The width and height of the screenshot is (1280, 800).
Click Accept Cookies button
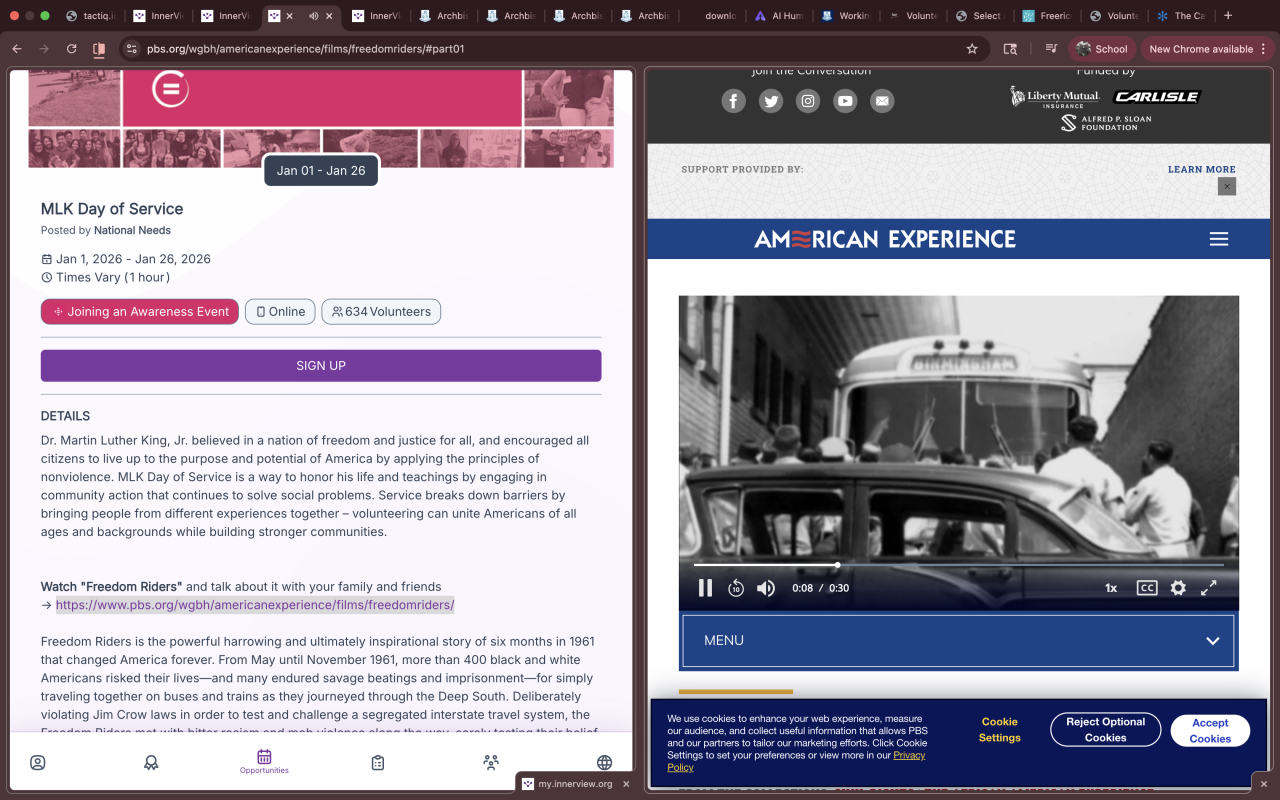pos(1210,730)
